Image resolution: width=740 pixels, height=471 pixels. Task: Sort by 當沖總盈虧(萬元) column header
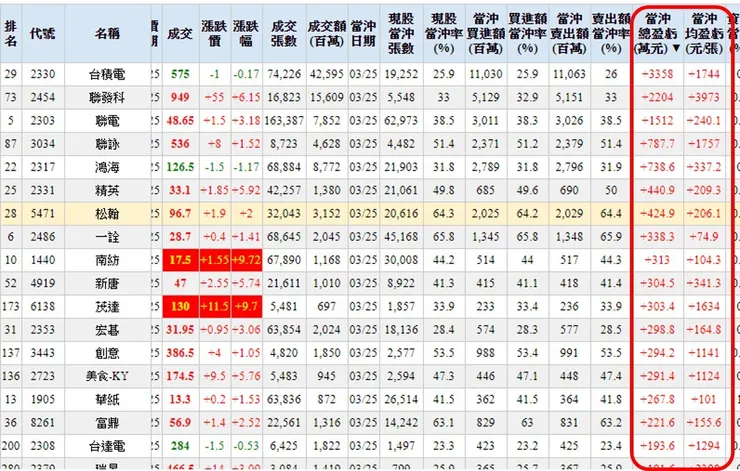click(x=658, y=34)
